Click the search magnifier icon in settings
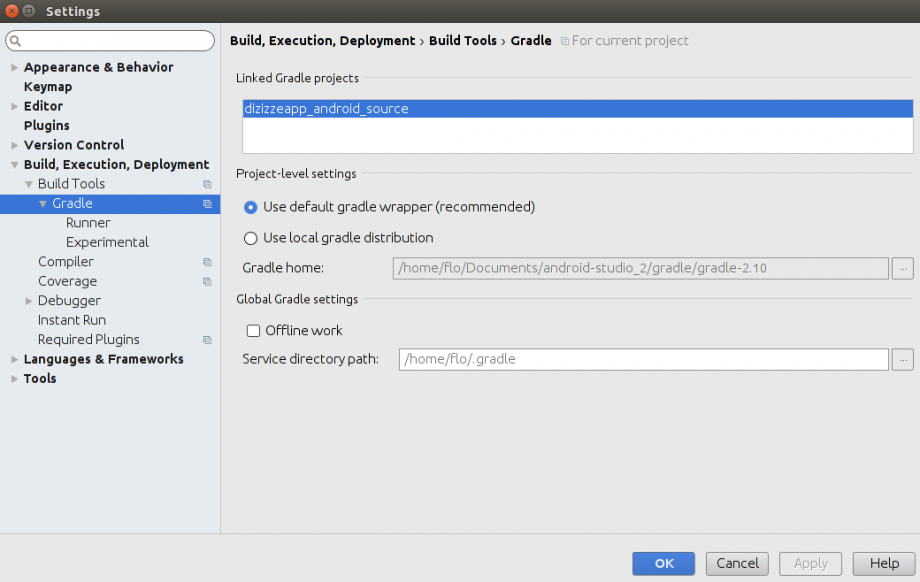 click(x=16, y=41)
